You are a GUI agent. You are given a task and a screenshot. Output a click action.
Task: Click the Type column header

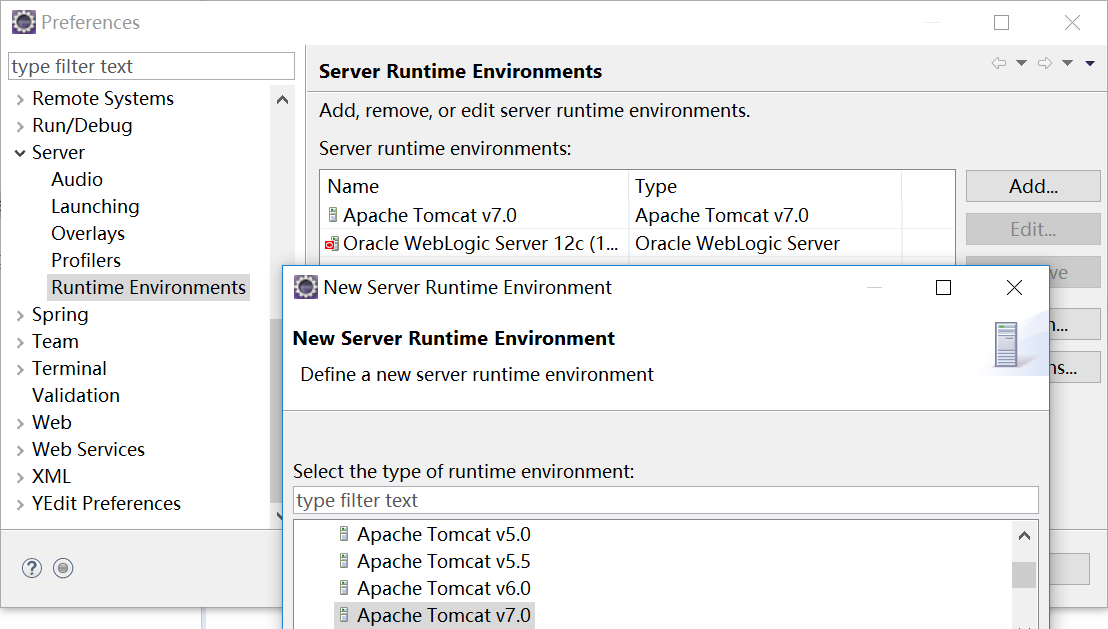point(765,186)
